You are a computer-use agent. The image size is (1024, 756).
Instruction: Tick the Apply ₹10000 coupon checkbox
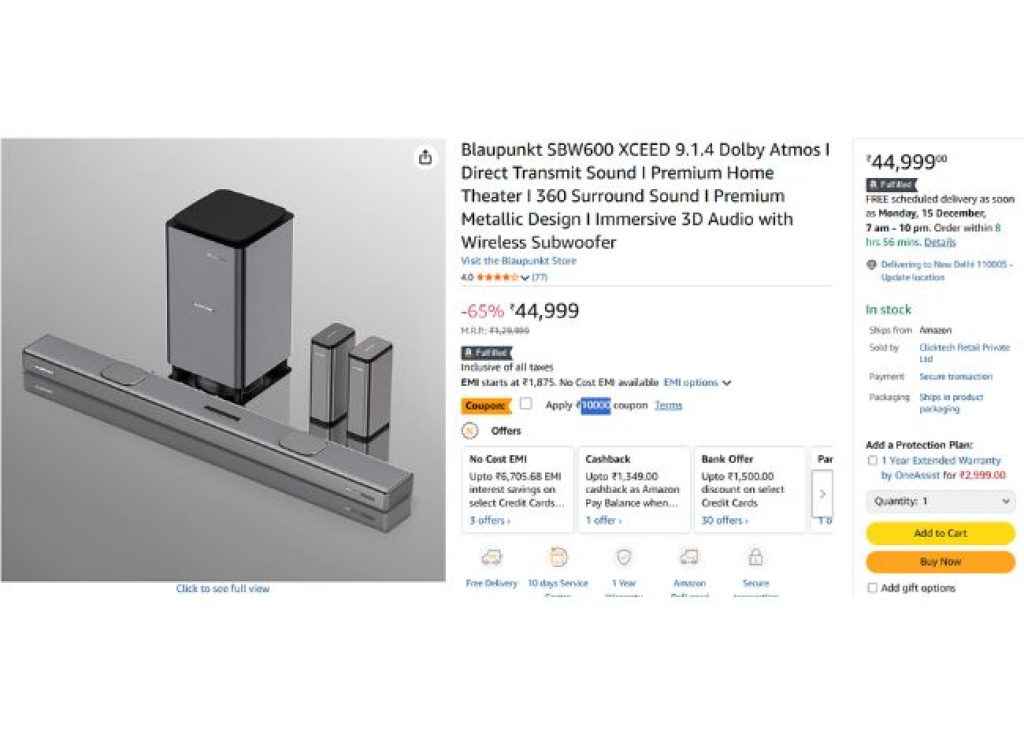point(526,404)
